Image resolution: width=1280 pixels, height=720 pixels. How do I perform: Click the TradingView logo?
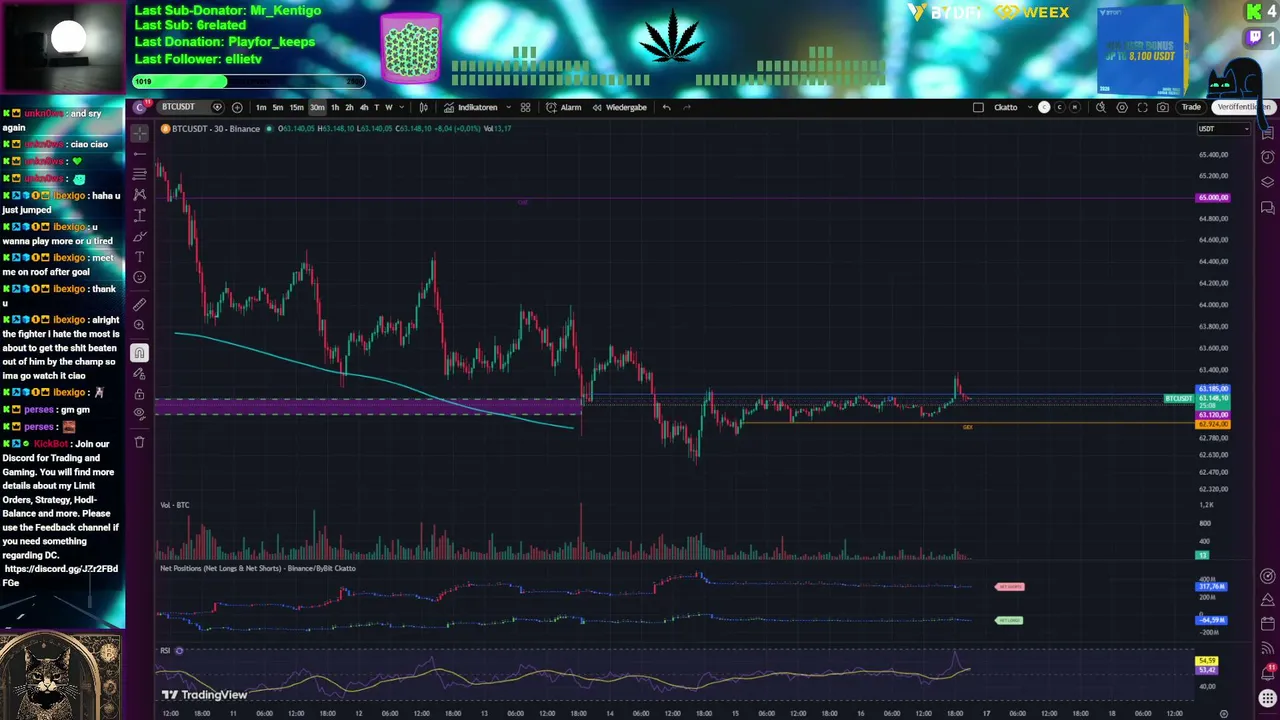point(204,695)
